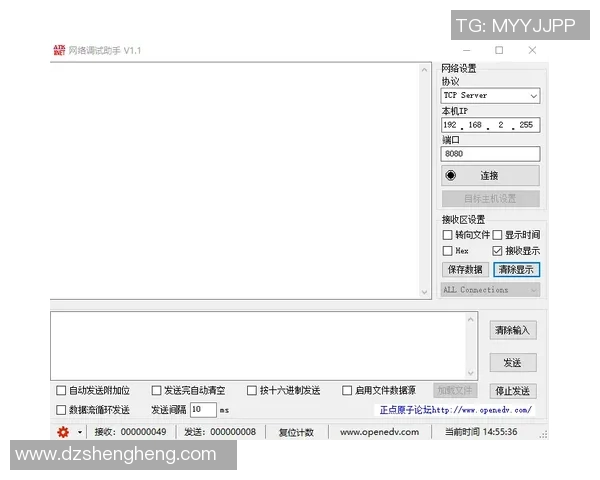Click the 复位计数 reset count button
This screenshot has width=600, height=480.
coord(296,432)
